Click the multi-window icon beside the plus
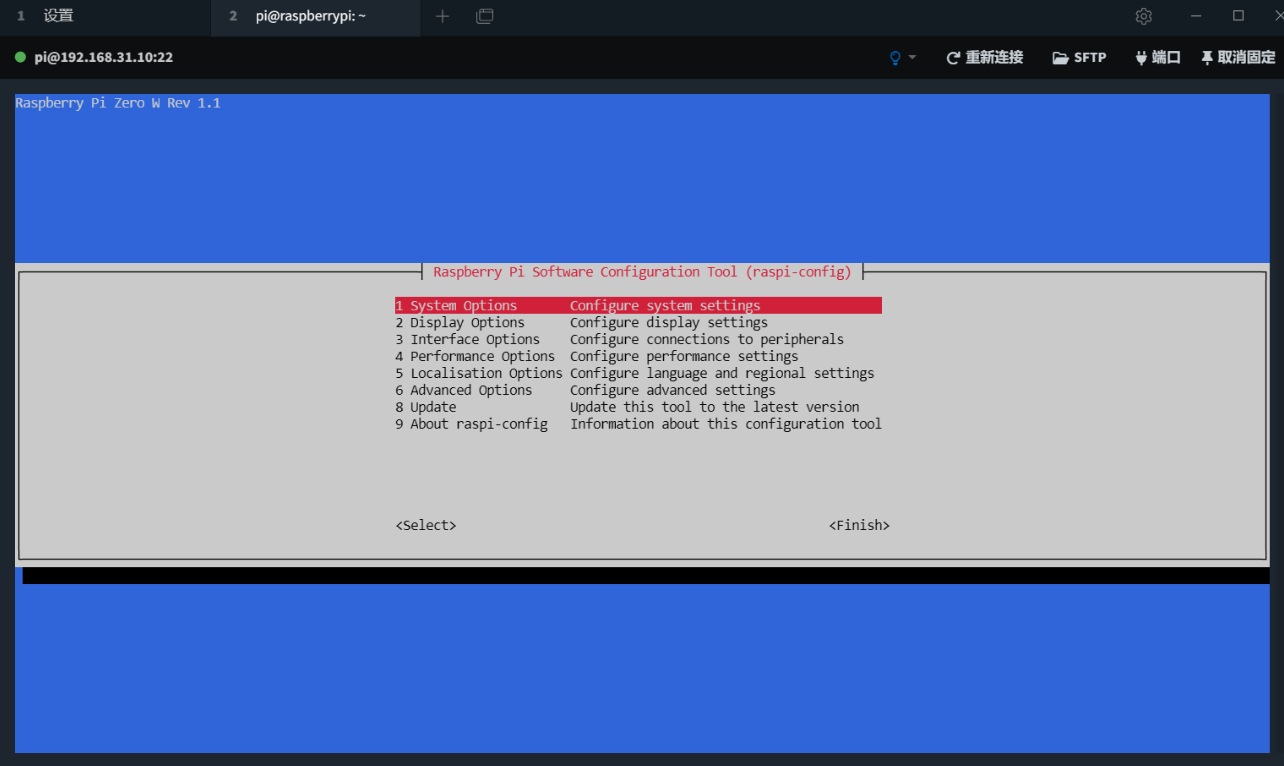This screenshot has width=1284, height=766. [x=485, y=16]
